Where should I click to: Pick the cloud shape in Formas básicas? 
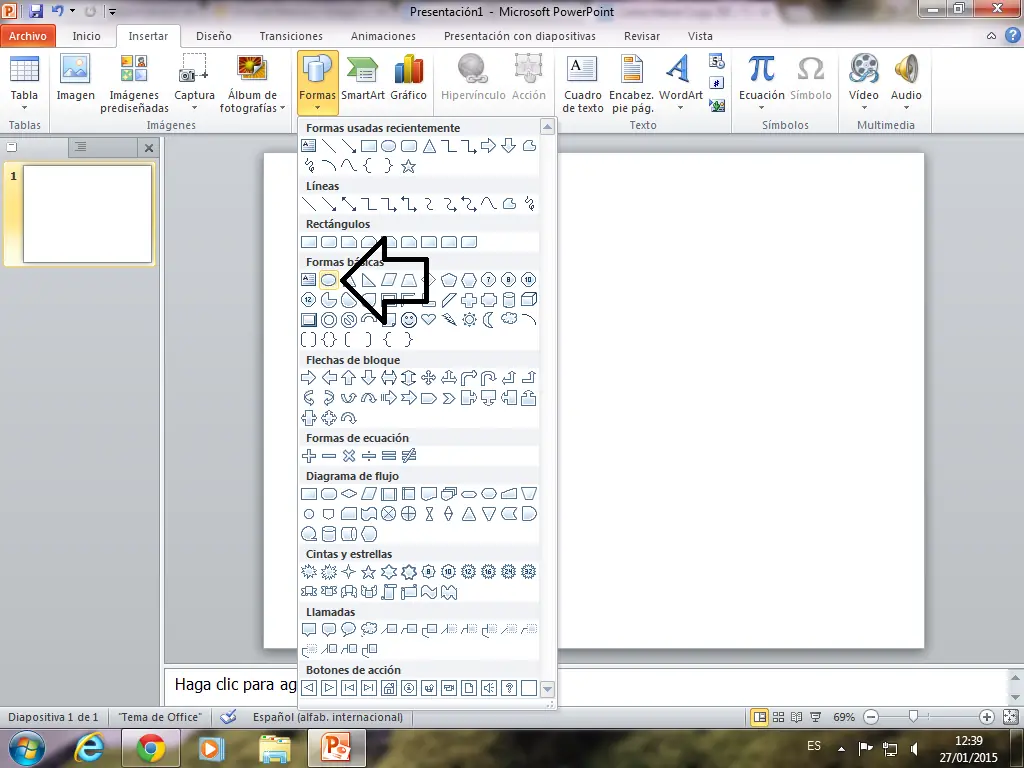pos(509,319)
